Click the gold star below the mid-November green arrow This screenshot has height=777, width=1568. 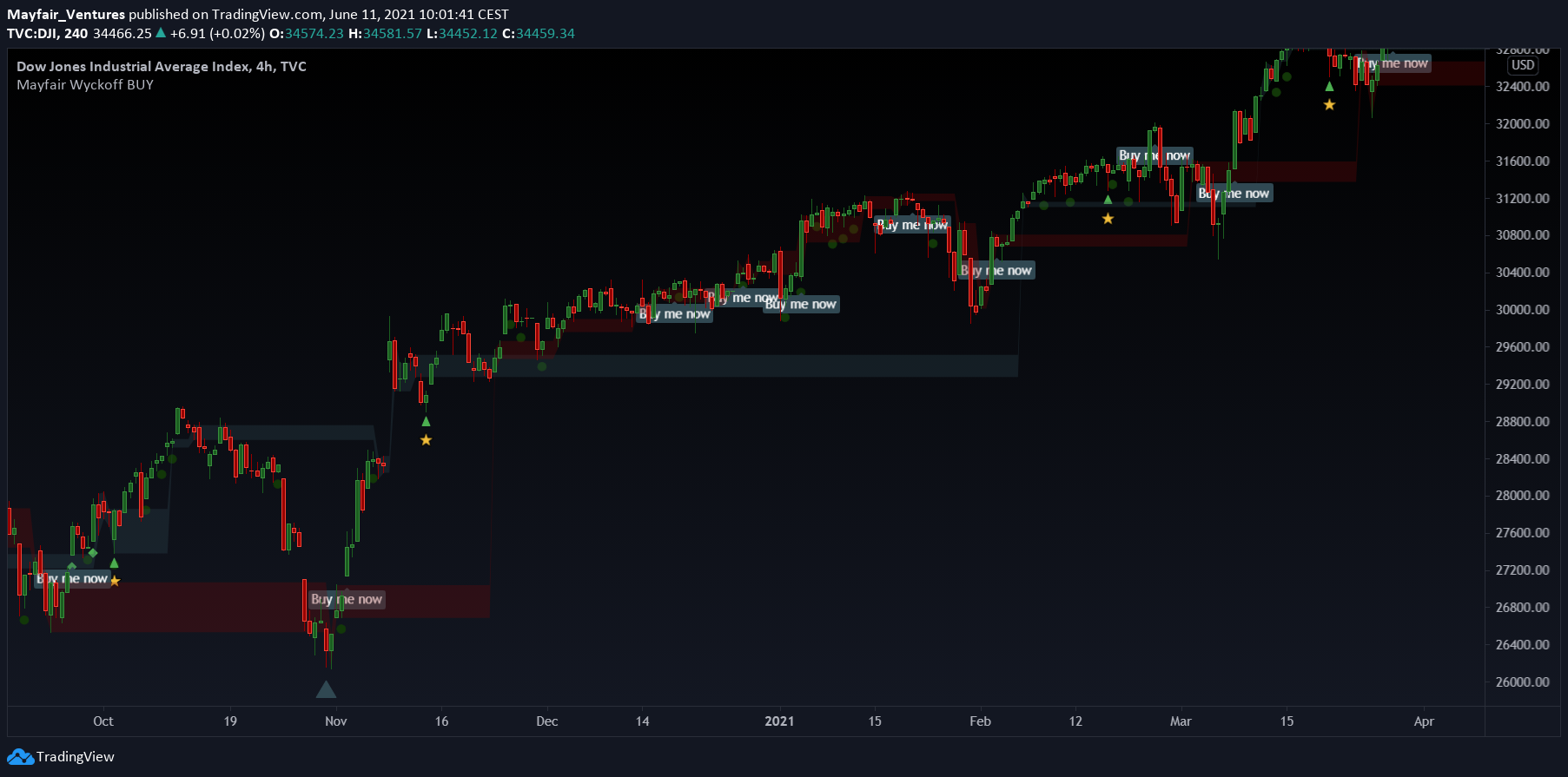426,440
